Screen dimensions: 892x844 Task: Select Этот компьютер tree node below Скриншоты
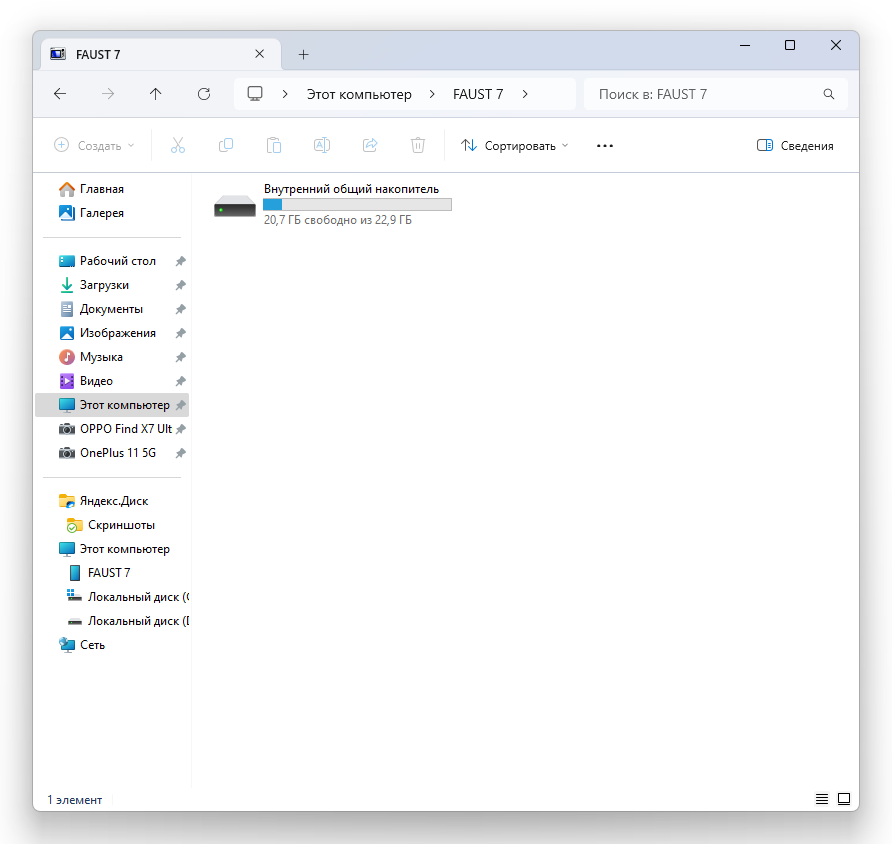tap(125, 549)
